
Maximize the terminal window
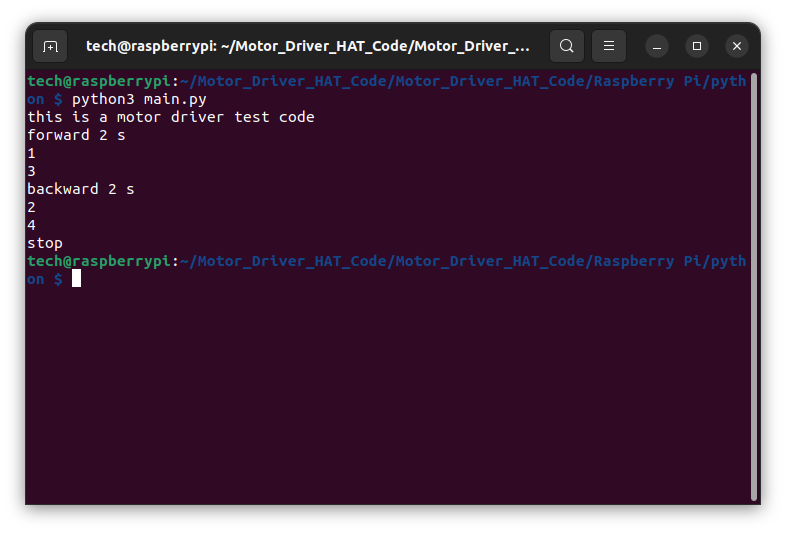(697, 46)
